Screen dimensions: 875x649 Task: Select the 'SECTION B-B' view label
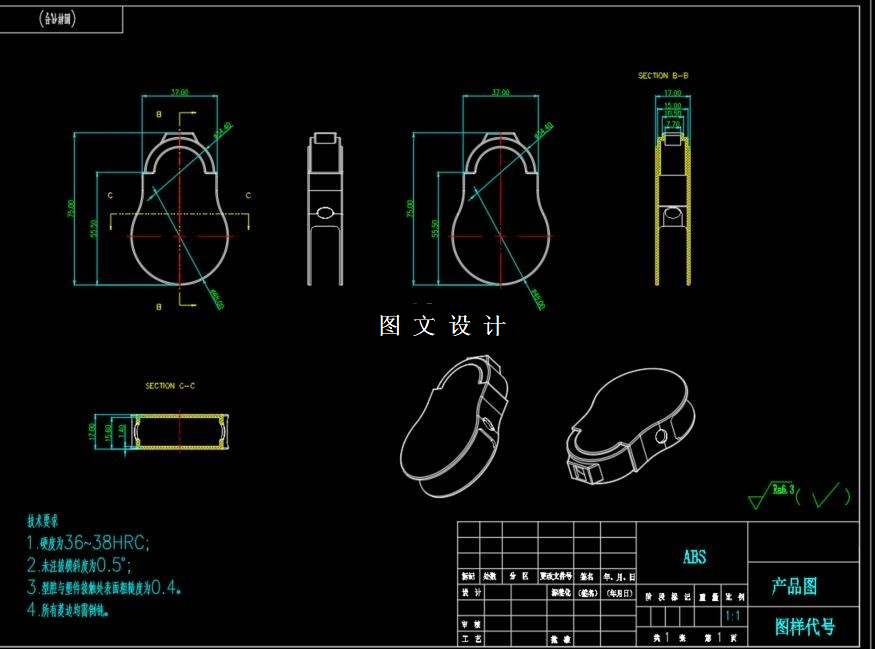[663, 75]
